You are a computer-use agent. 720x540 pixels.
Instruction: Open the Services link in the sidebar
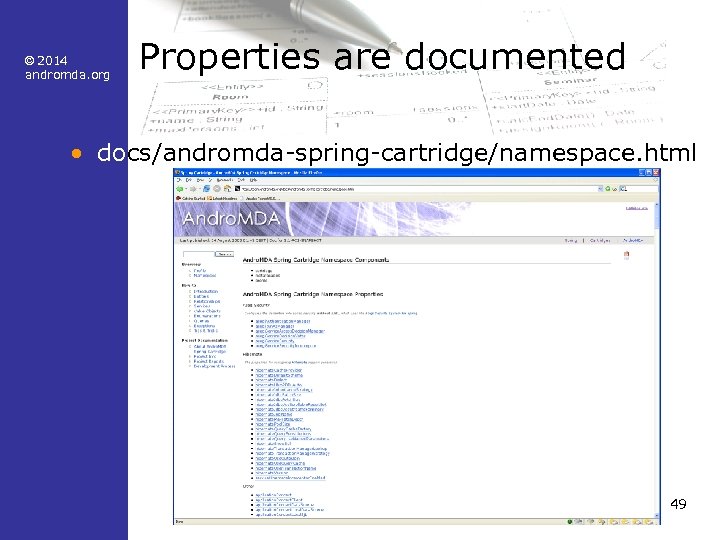coord(202,306)
